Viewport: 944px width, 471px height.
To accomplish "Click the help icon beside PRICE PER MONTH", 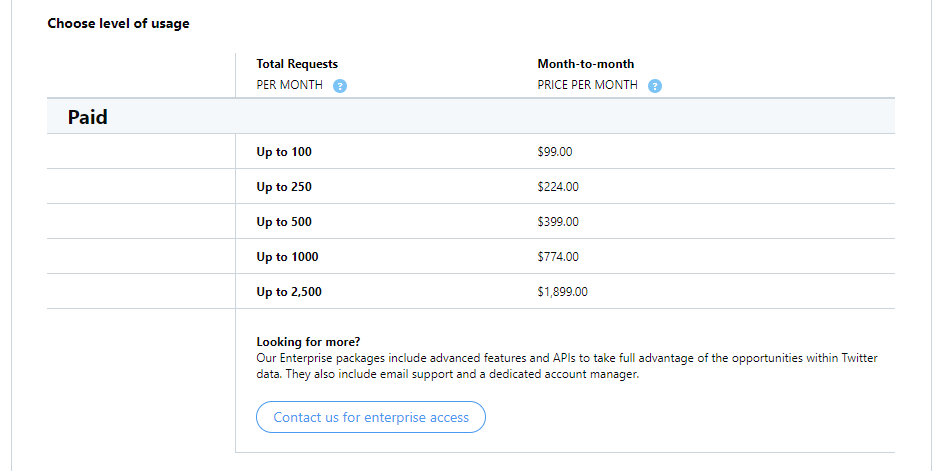I will pos(655,86).
